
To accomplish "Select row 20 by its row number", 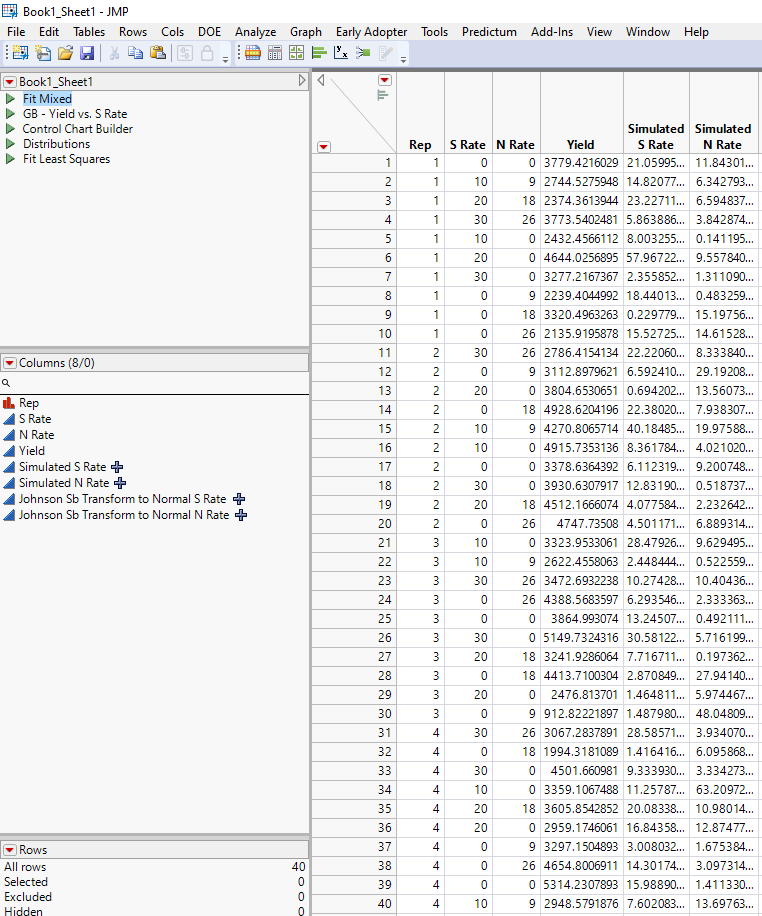I will pos(384,523).
